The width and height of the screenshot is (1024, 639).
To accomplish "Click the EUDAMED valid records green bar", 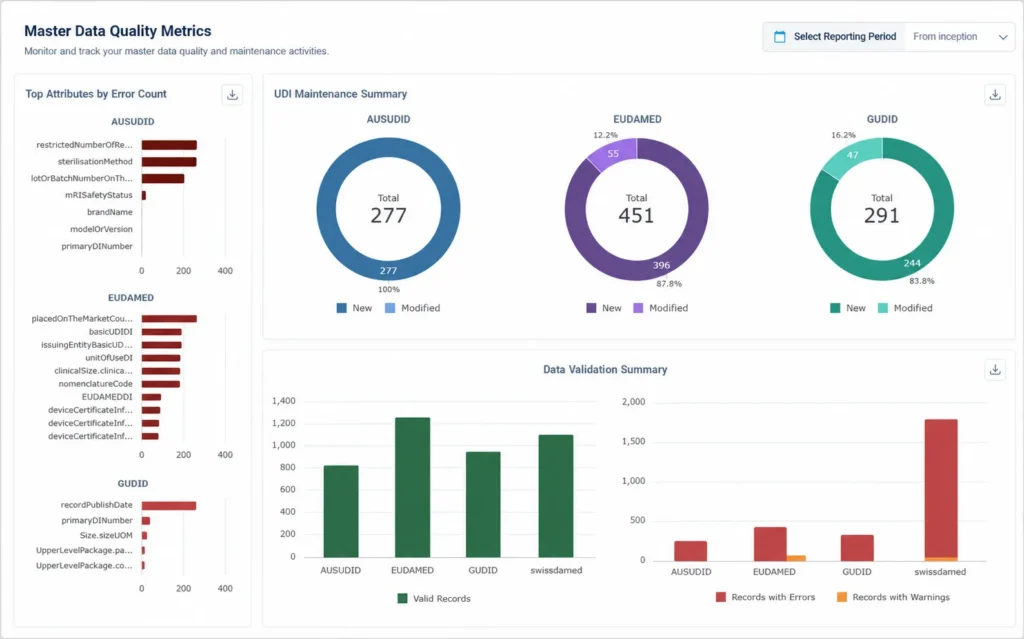I will 413,487.
